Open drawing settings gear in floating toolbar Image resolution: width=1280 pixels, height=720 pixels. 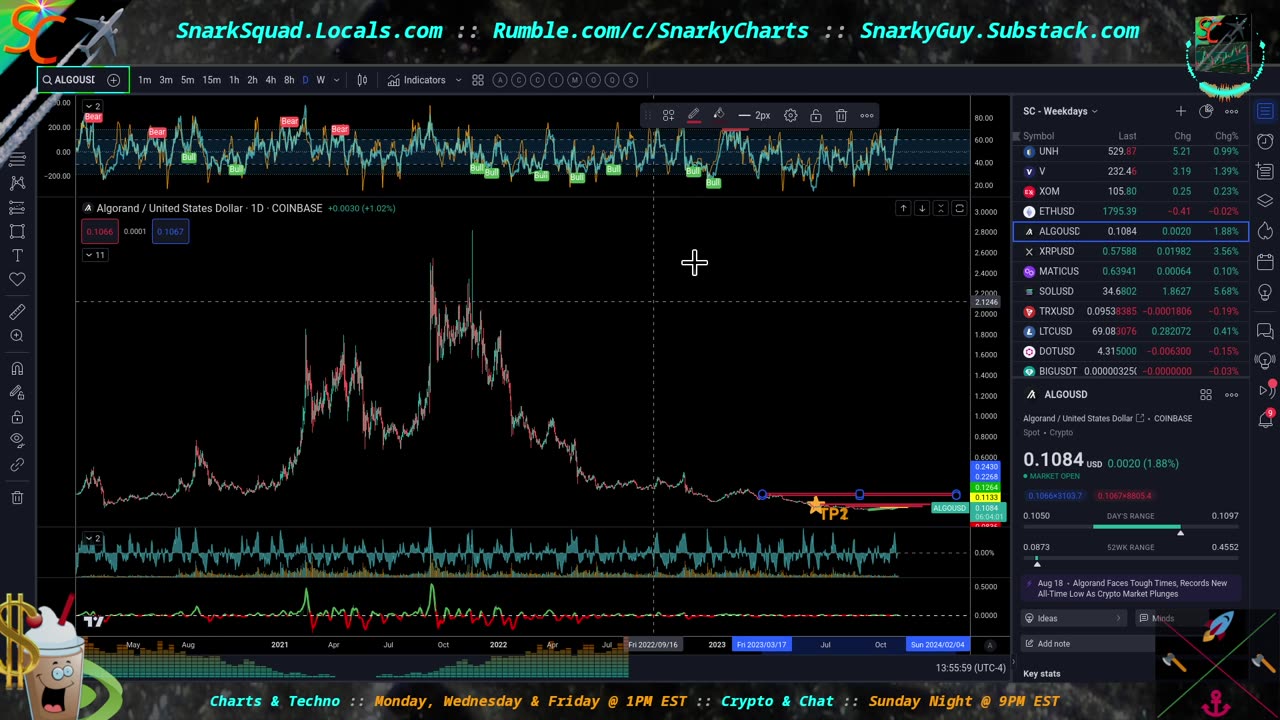coord(790,116)
